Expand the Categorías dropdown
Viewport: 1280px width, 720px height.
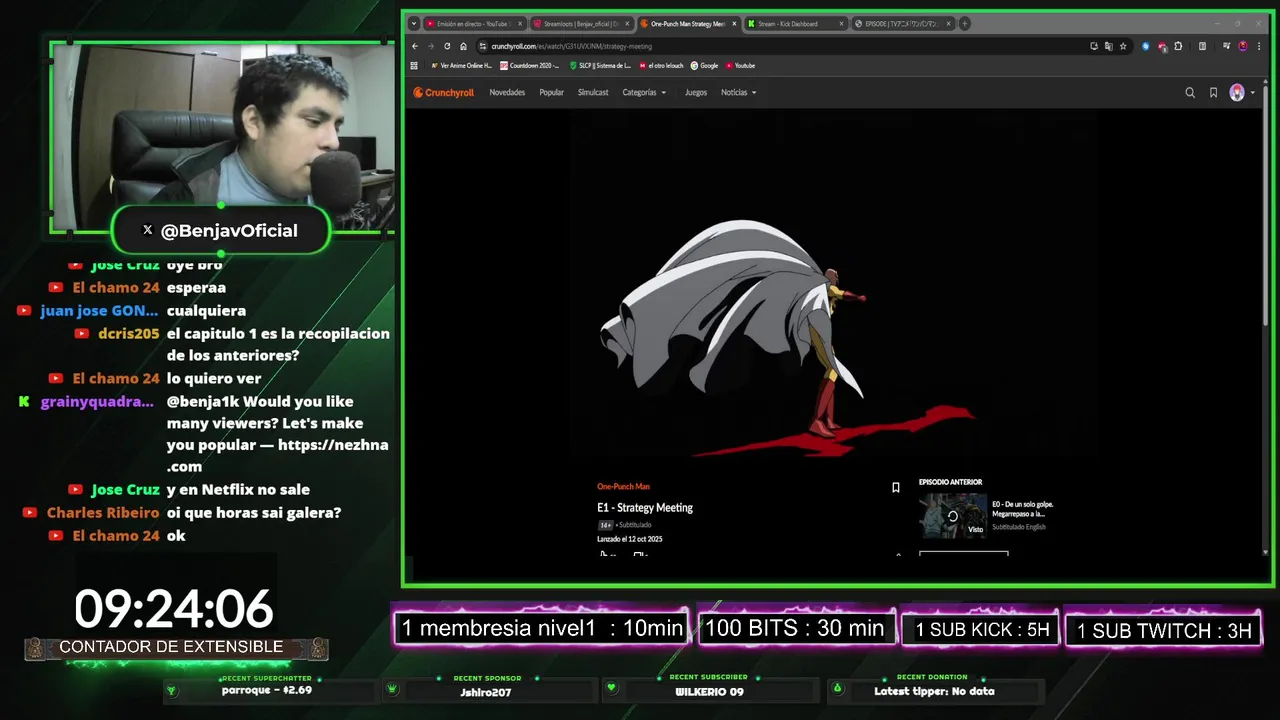pos(644,93)
